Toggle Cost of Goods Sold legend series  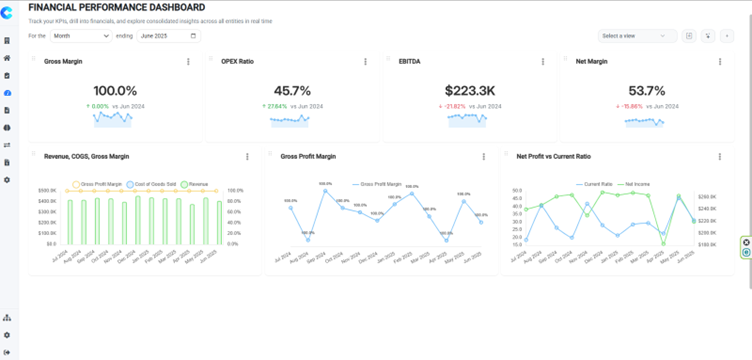[x=151, y=184]
